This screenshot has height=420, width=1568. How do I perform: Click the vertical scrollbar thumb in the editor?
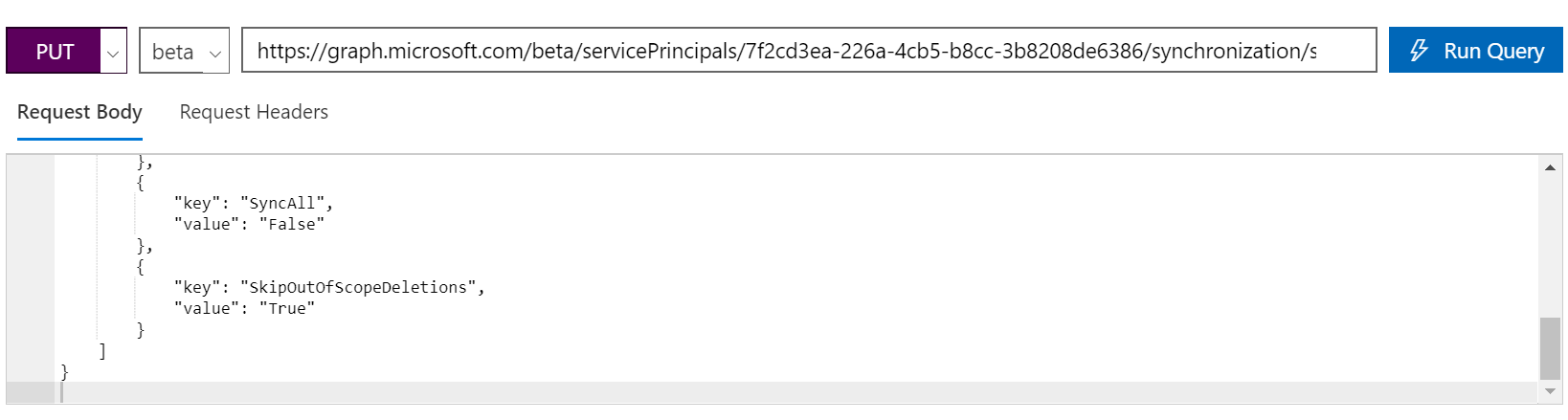[x=1550, y=348]
